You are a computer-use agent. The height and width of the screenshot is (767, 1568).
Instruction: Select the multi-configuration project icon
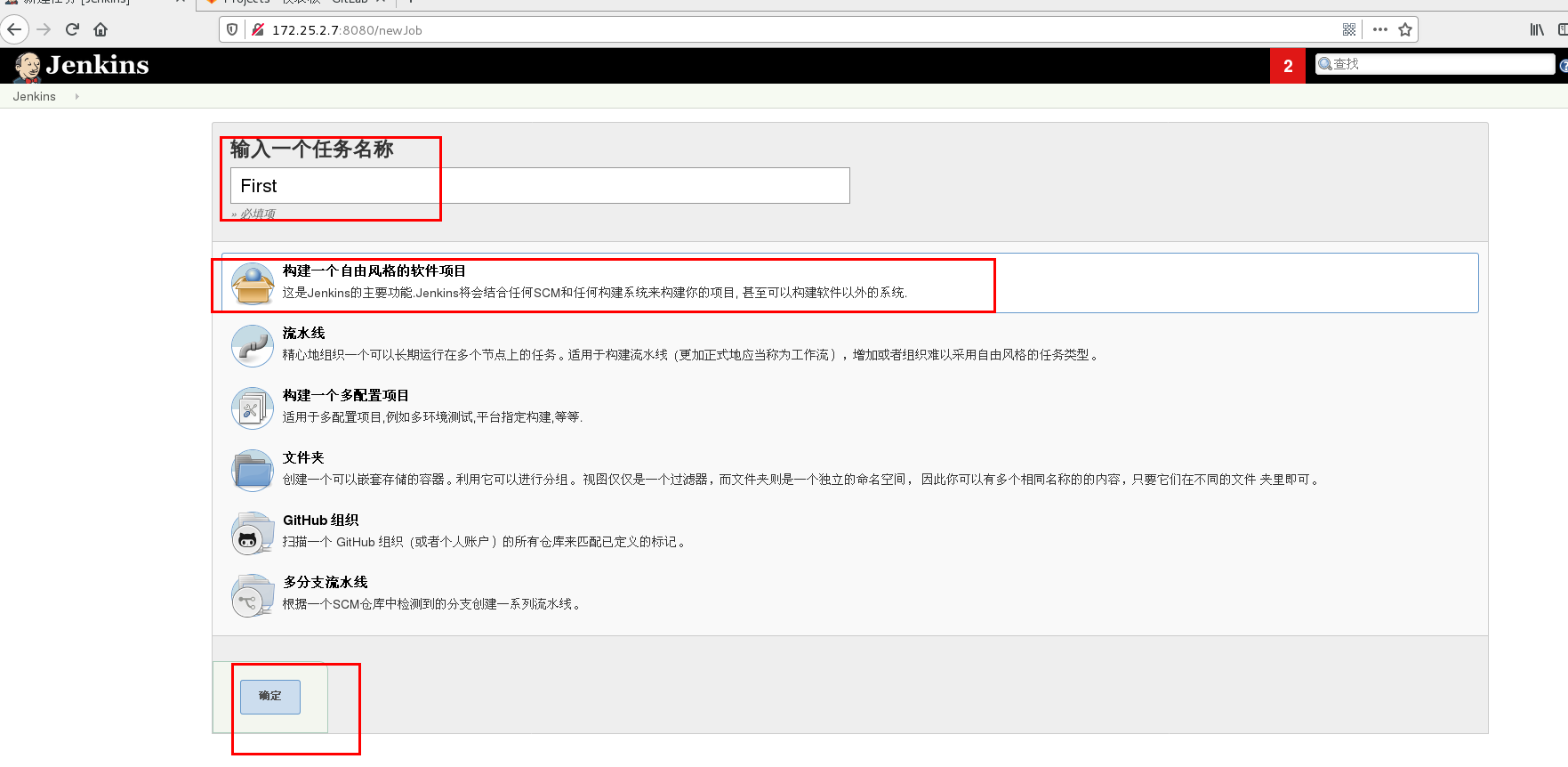[x=253, y=408]
